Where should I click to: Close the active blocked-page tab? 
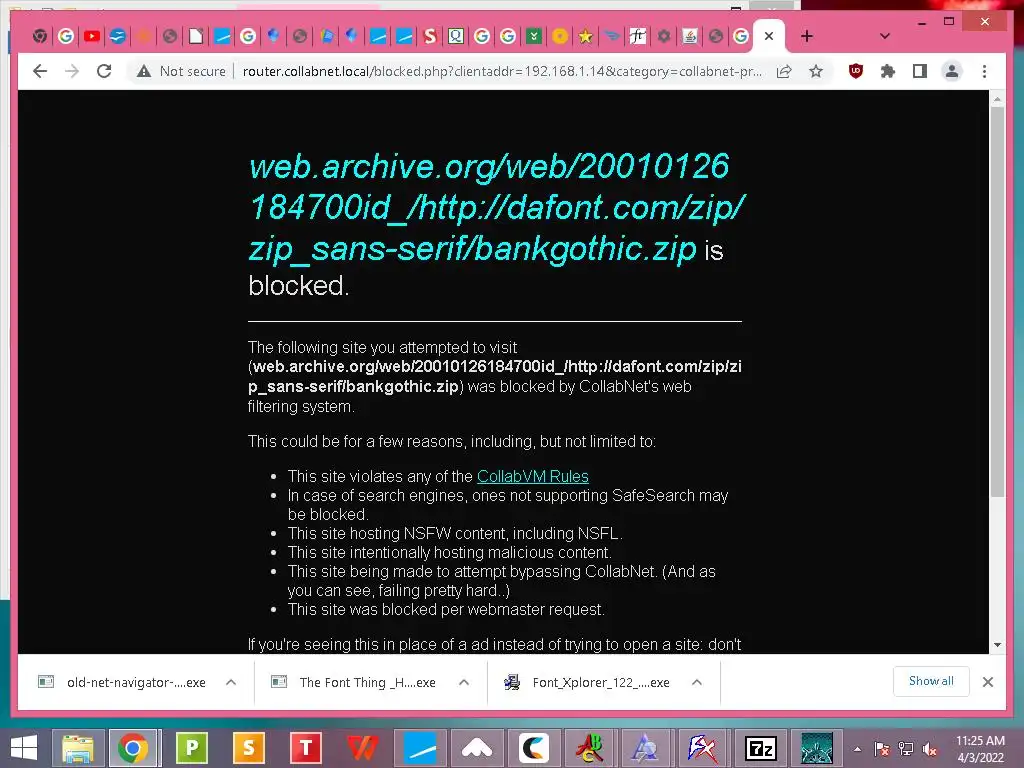[769, 37]
